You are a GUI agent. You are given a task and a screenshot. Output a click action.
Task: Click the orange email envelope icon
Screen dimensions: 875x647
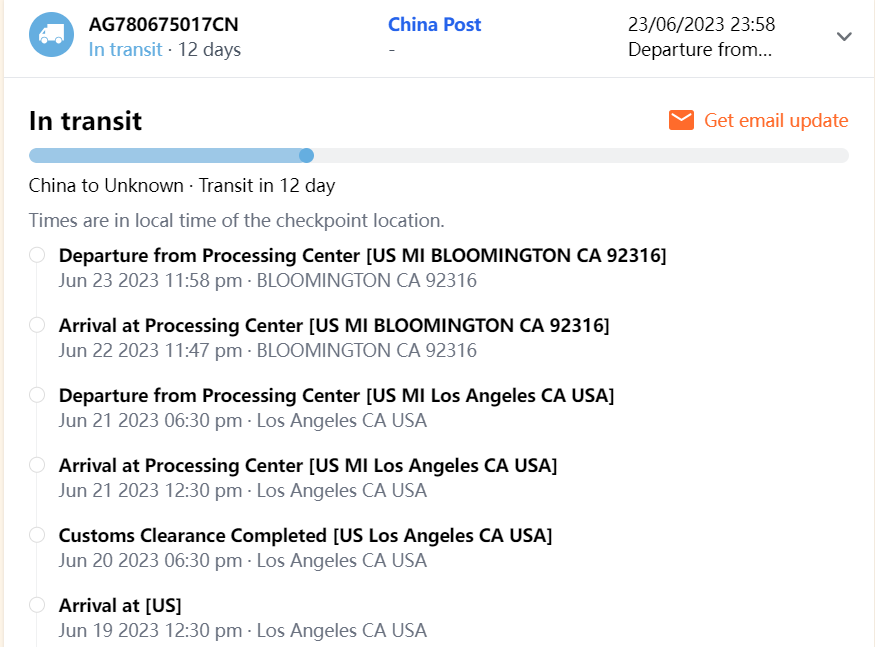pos(682,121)
